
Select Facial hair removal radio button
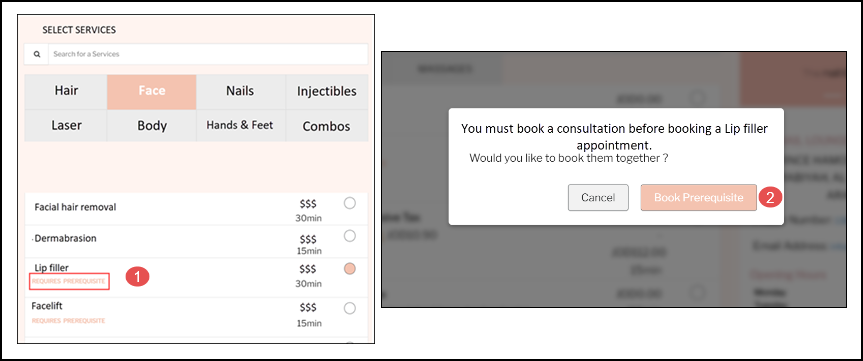pos(349,203)
